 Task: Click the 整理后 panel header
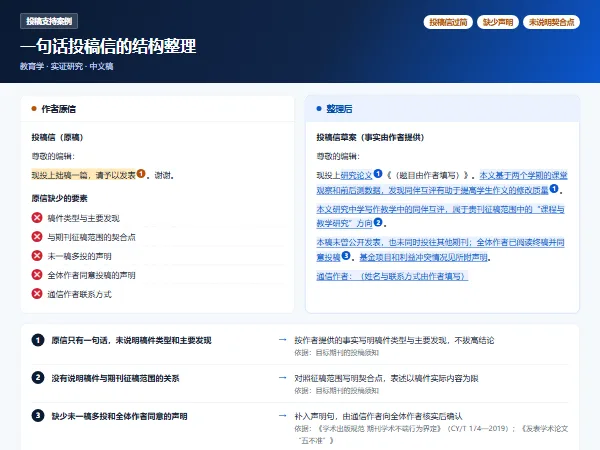442,109
